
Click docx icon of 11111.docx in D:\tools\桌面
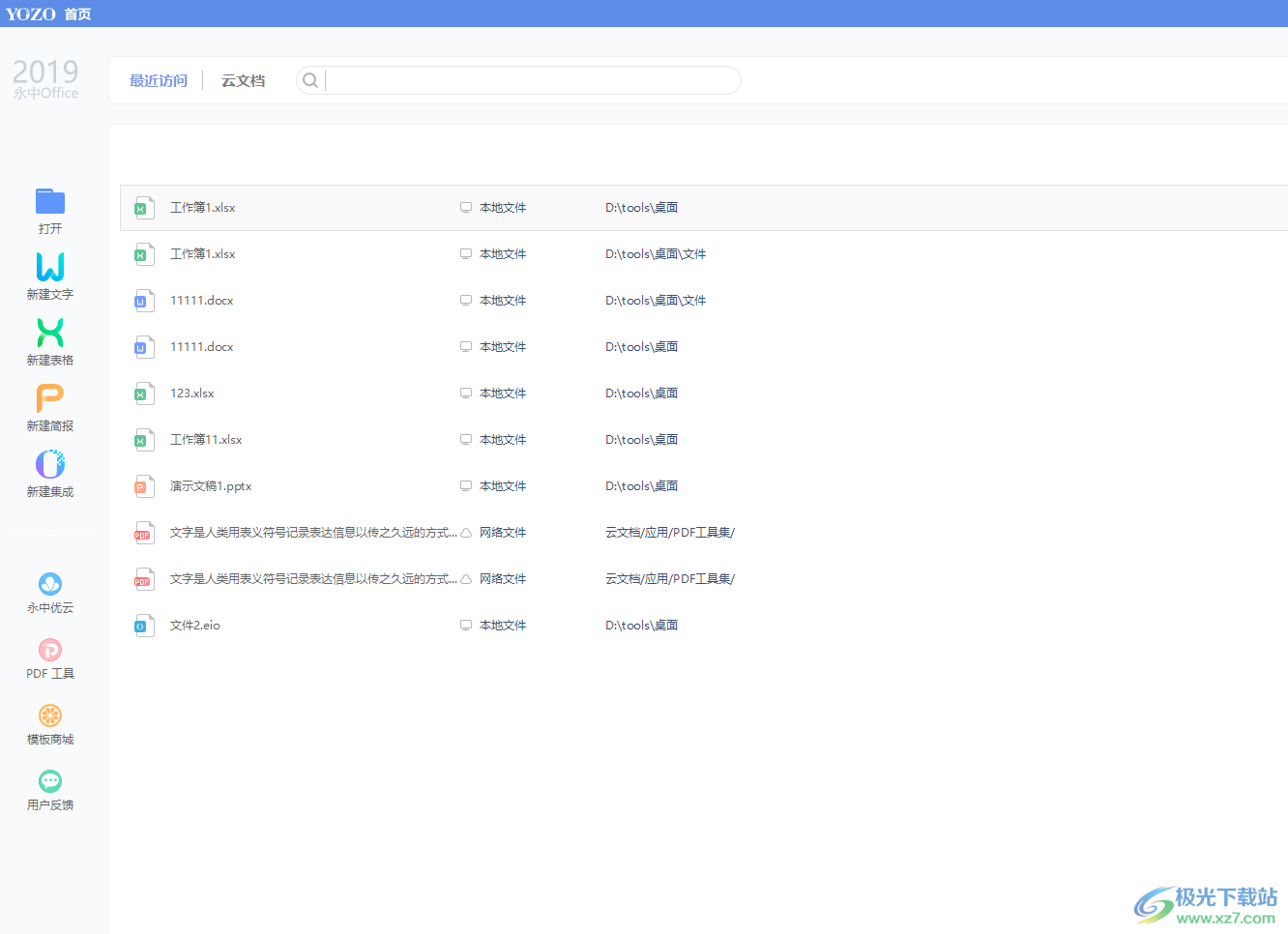click(144, 347)
